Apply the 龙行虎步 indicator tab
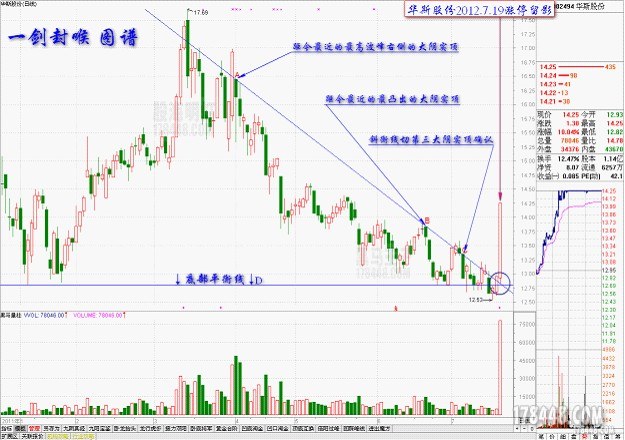Viewport: 625px width, 440px height. [149, 428]
